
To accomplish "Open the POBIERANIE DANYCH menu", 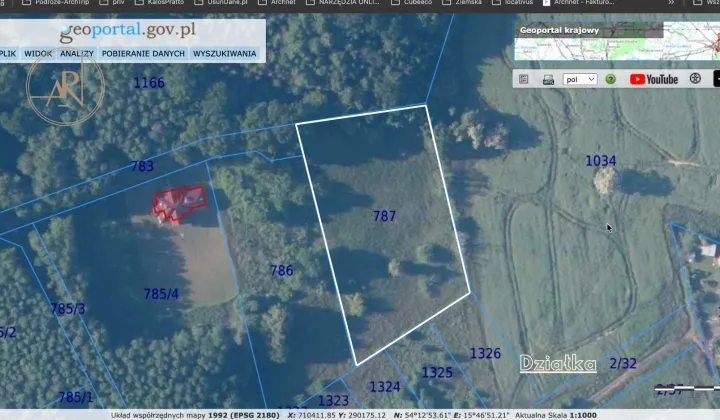I will point(143,54).
